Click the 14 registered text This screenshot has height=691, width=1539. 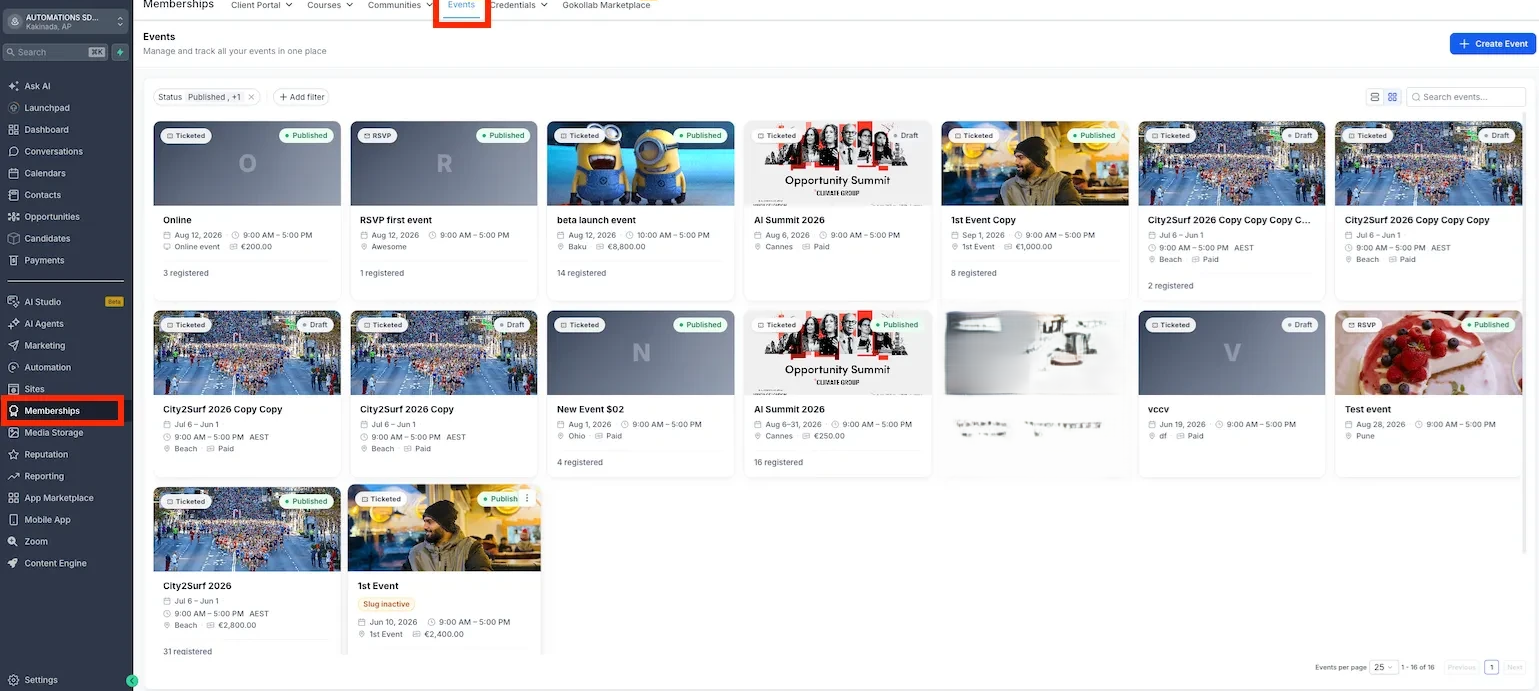pyautogui.click(x=581, y=273)
